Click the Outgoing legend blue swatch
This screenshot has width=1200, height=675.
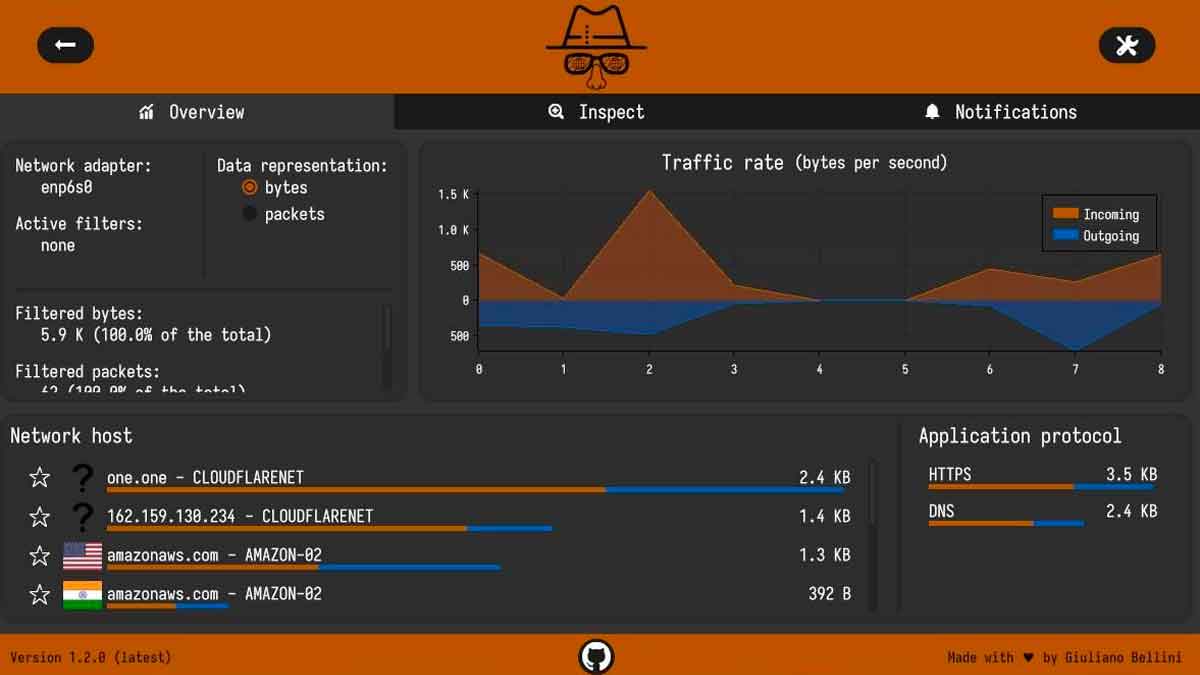(x=1065, y=236)
